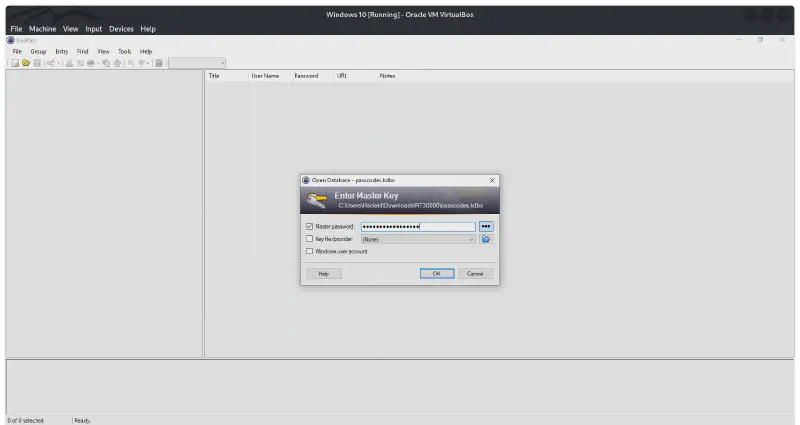
Task: Uncheck the Master password checkbox
Action: (x=309, y=227)
